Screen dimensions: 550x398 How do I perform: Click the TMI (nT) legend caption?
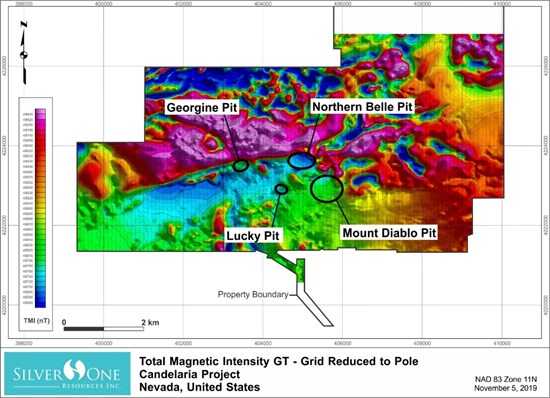point(36,321)
